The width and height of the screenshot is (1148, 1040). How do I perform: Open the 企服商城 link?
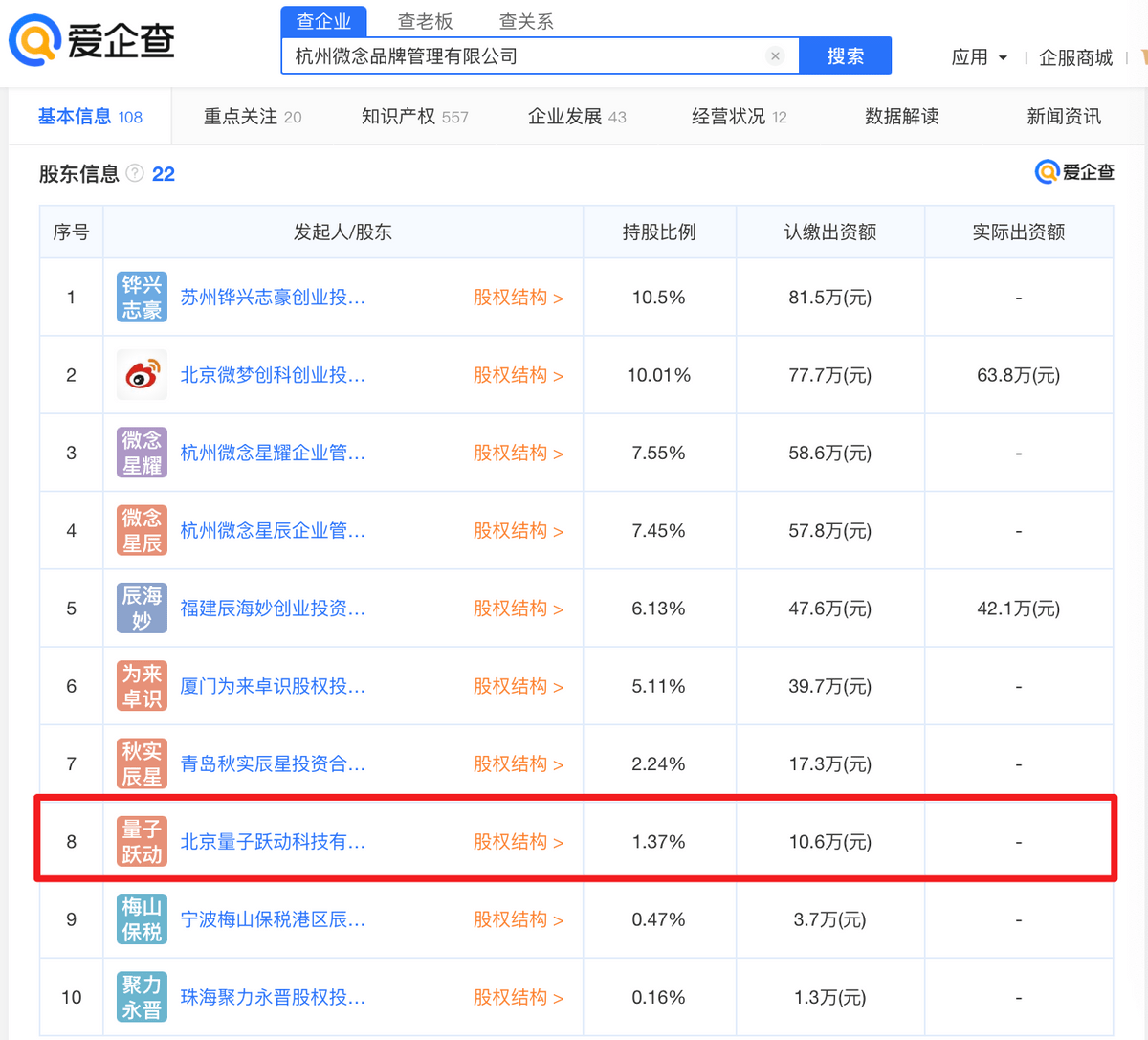(1075, 57)
